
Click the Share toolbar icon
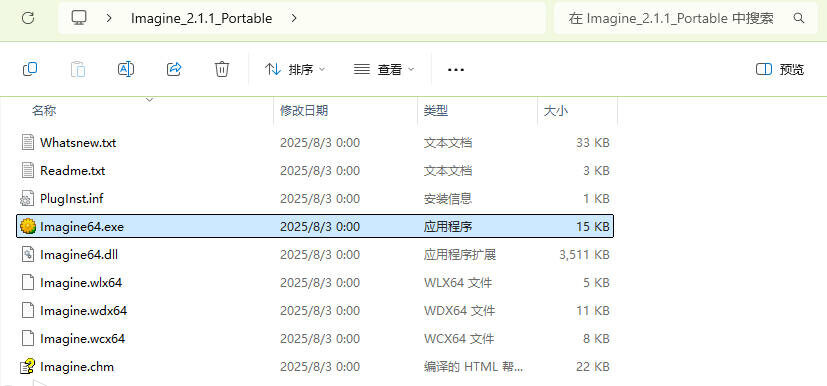pyautogui.click(x=174, y=69)
